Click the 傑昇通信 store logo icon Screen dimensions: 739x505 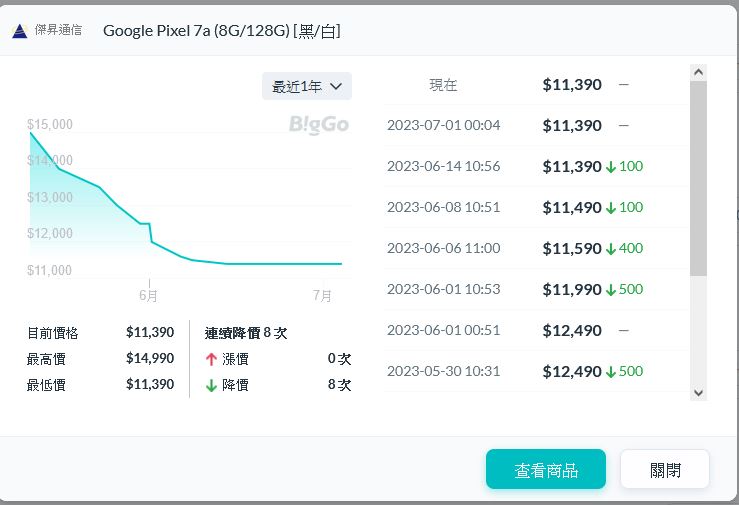(19, 31)
